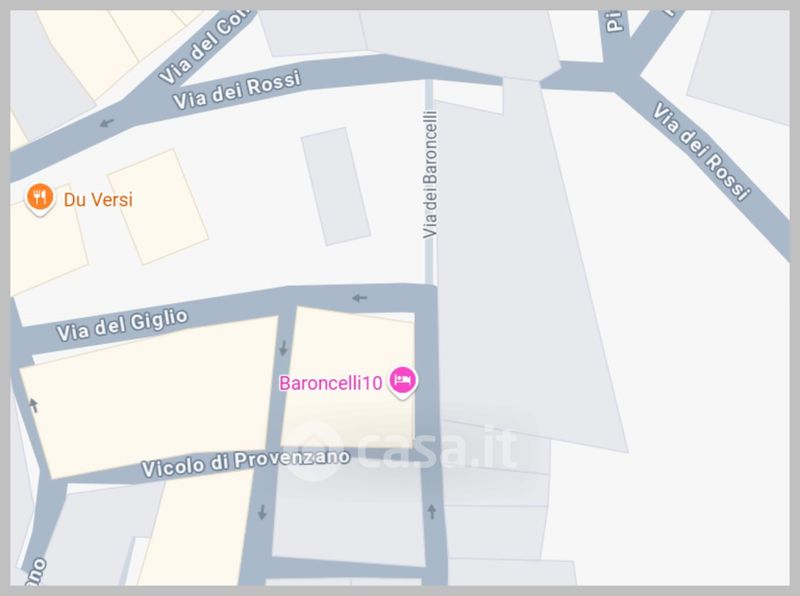Click the partial Pi… street label at top

click(614, 21)
